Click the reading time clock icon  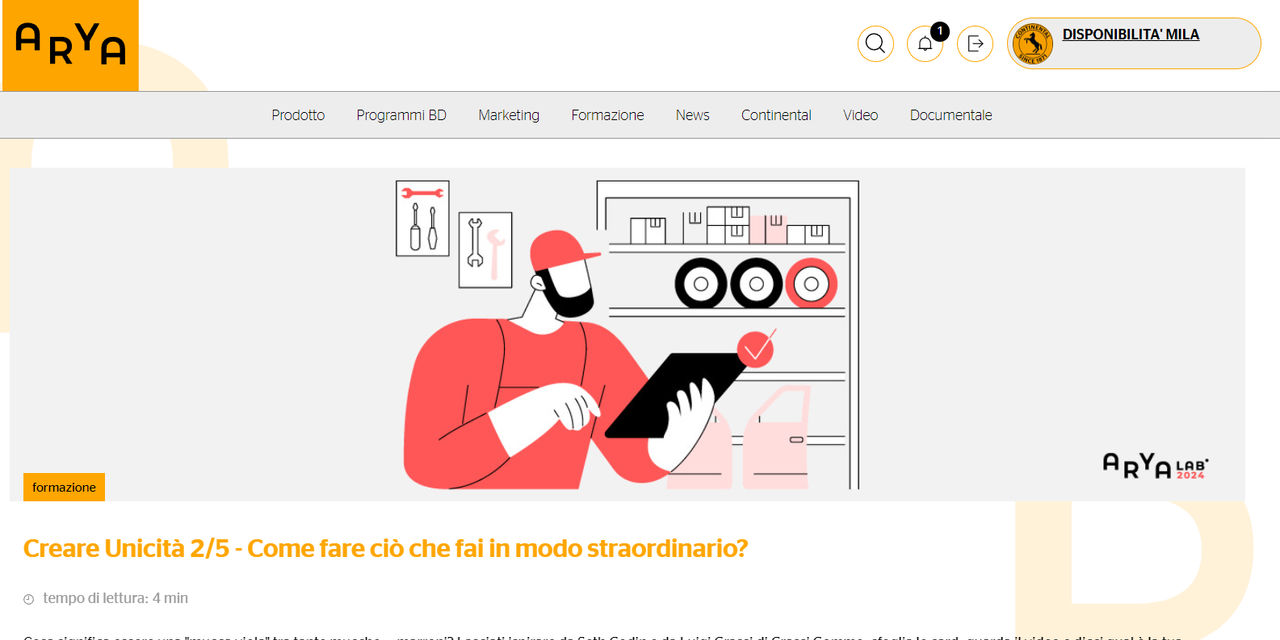29,599
